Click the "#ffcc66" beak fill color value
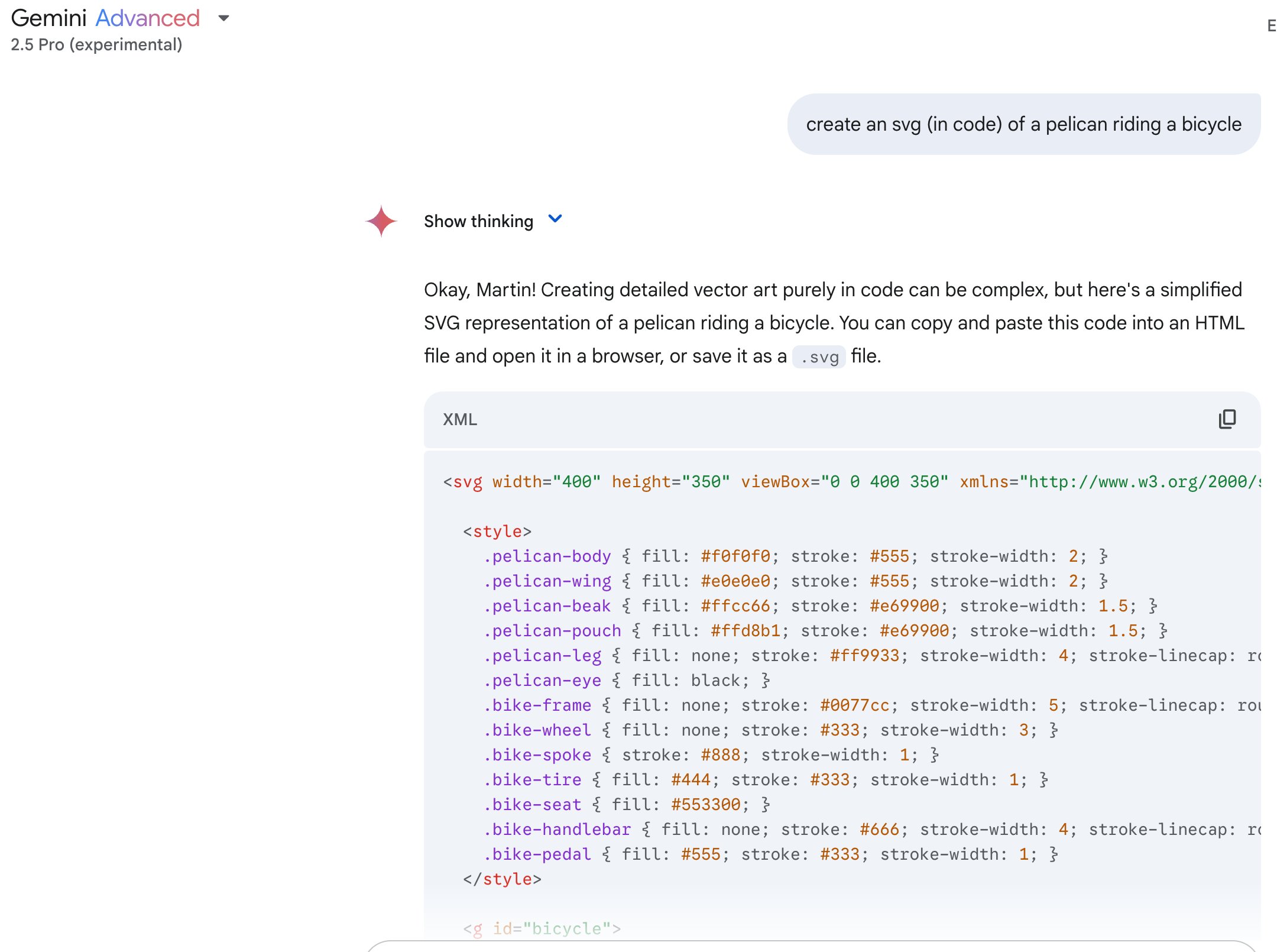 click(x=735, y=606)
